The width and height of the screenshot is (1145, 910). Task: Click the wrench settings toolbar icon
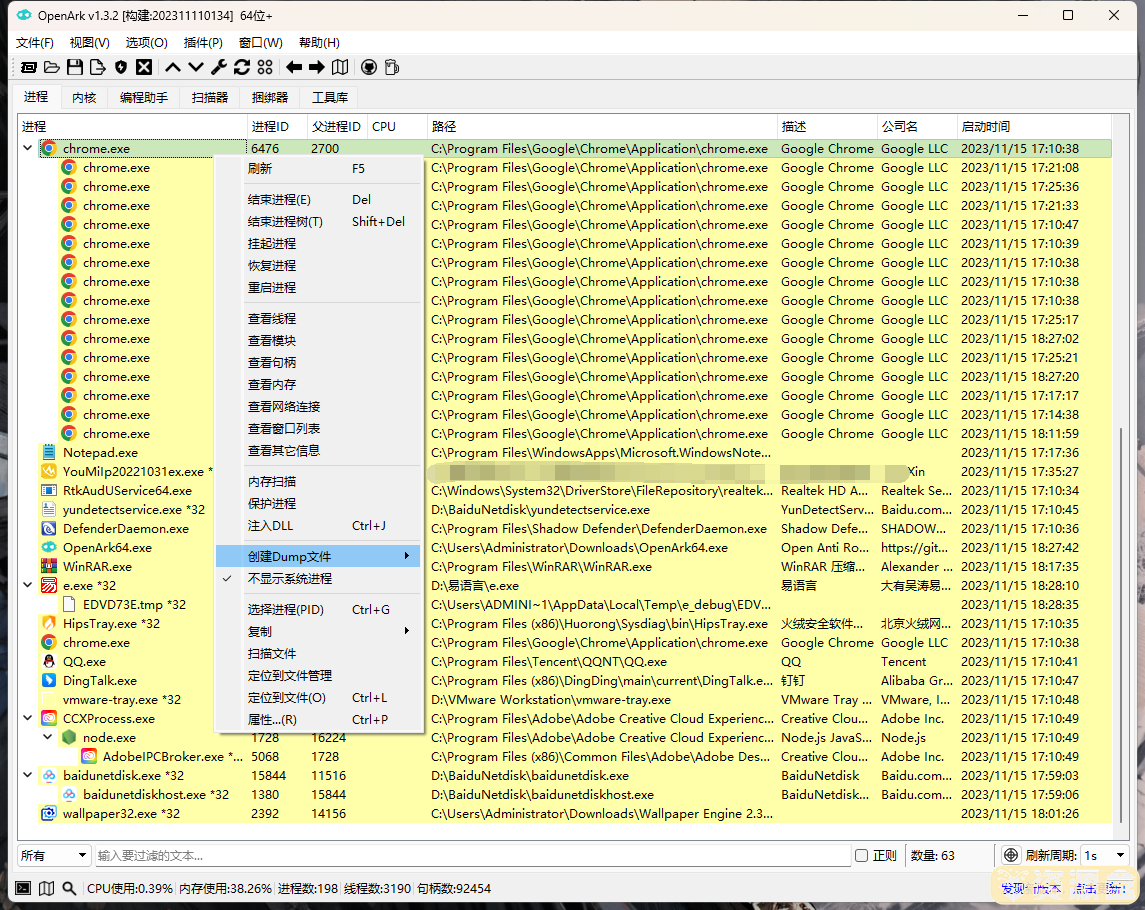click(x=218, y=67)
